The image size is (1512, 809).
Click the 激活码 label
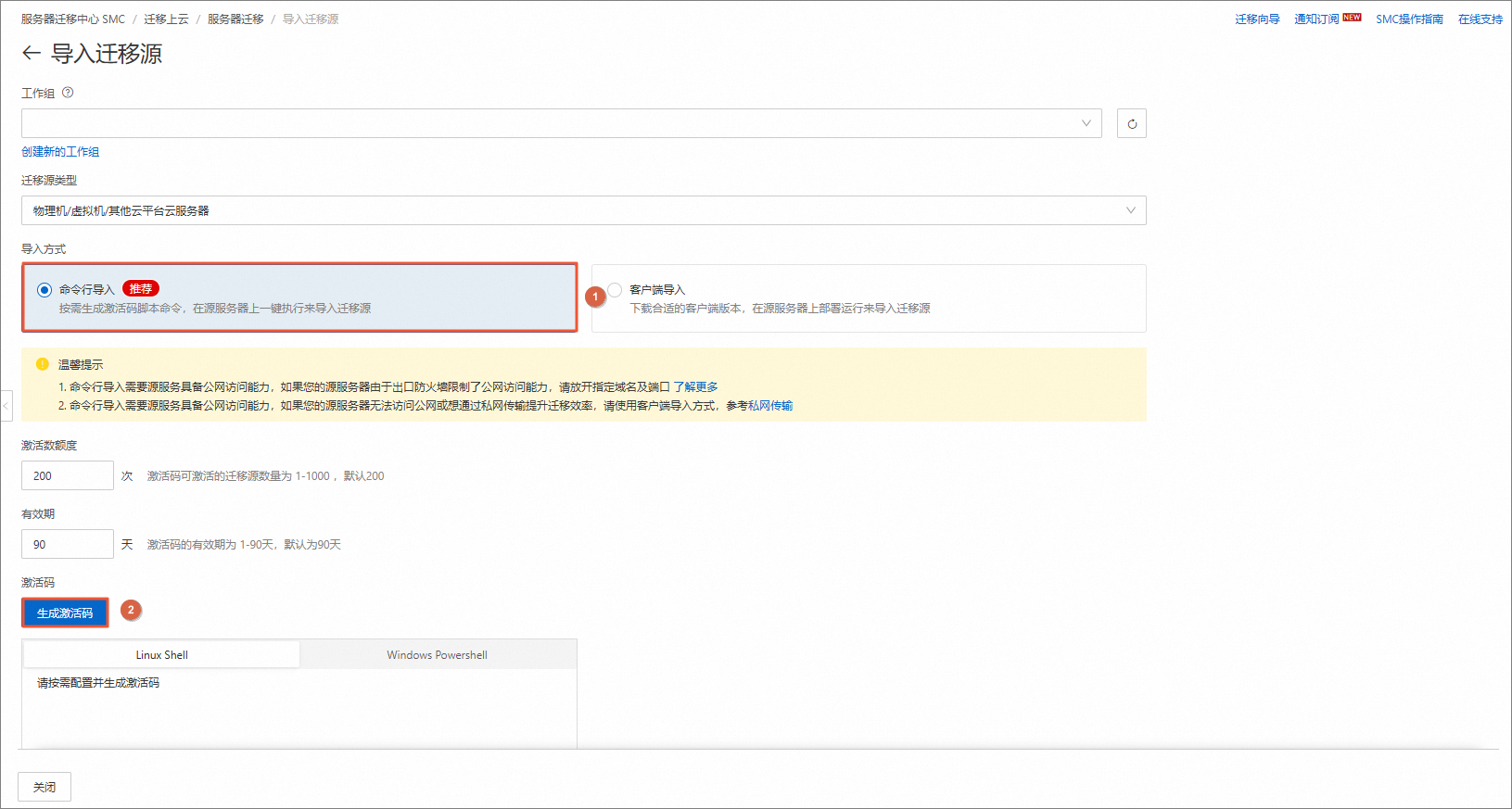pyautogui.click(x=38, y=583)
